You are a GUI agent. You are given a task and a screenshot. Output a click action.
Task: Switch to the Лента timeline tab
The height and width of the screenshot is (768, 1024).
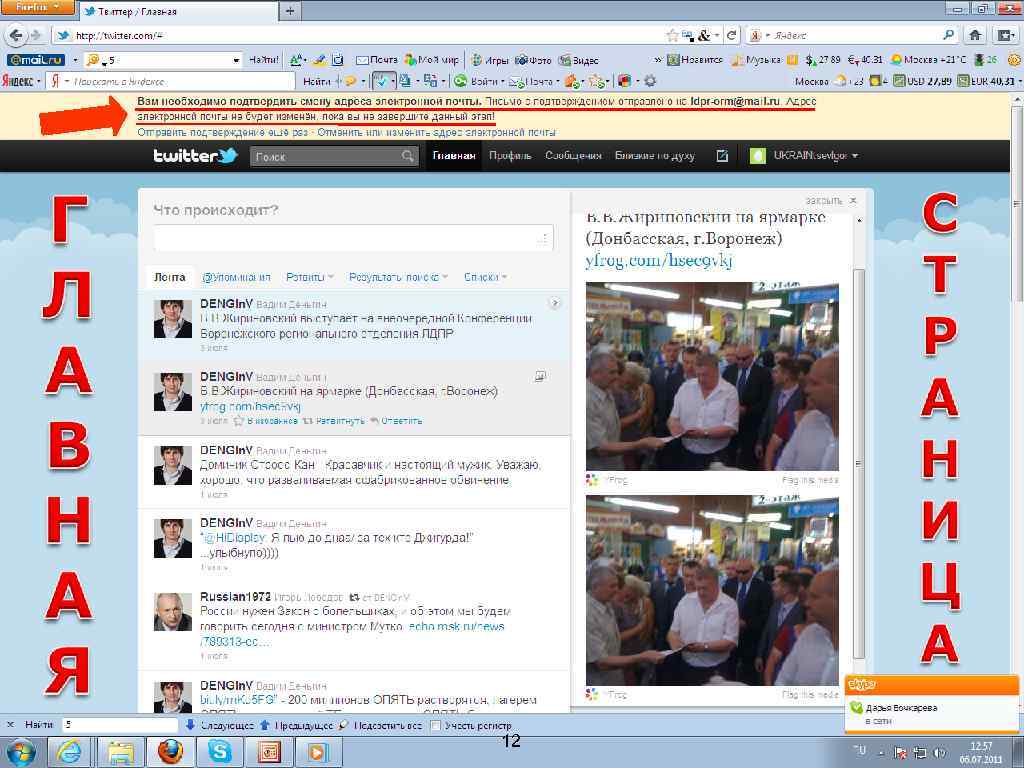coord(169,277)
